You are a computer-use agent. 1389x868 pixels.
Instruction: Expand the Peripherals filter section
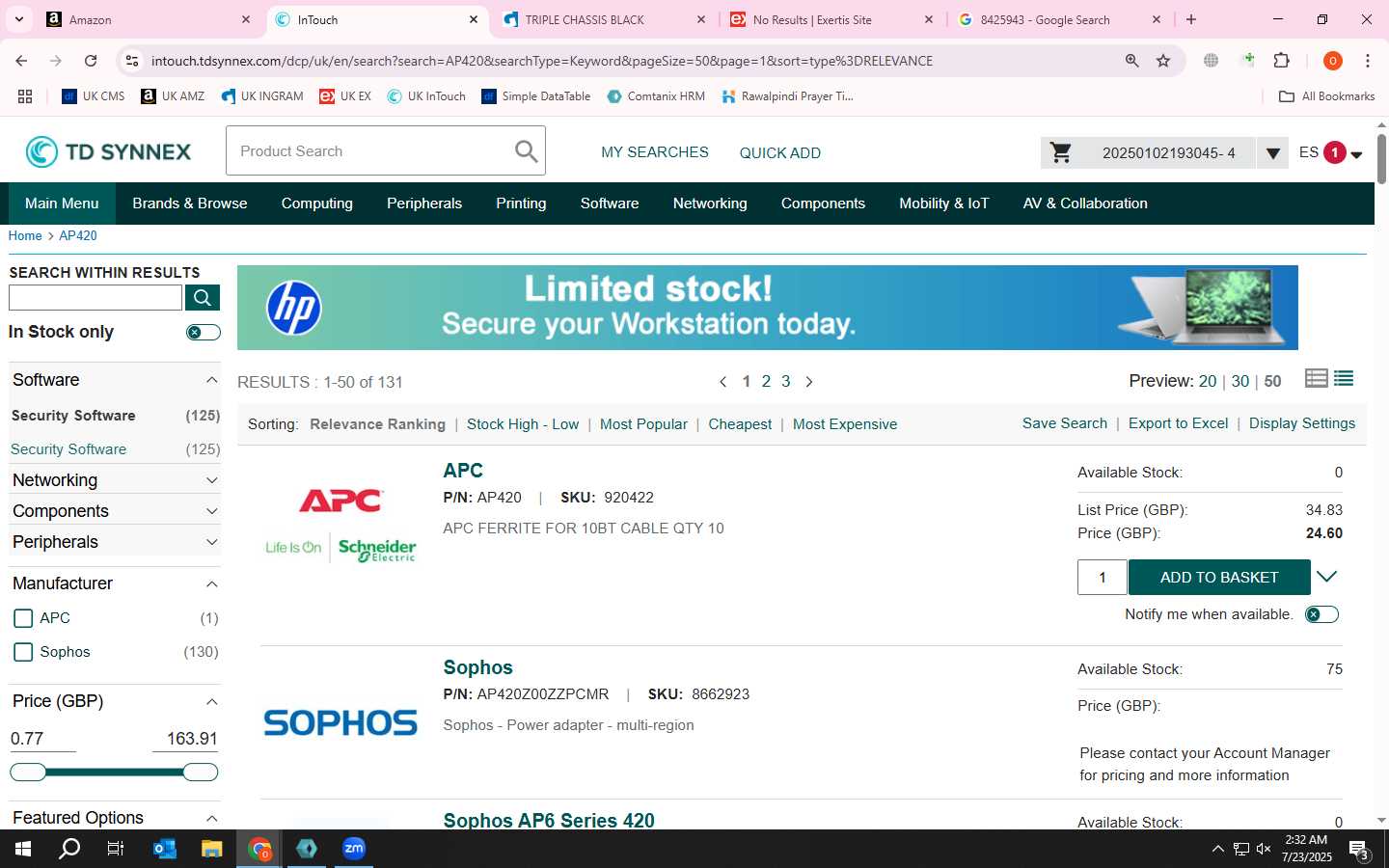tap(212, 542)
